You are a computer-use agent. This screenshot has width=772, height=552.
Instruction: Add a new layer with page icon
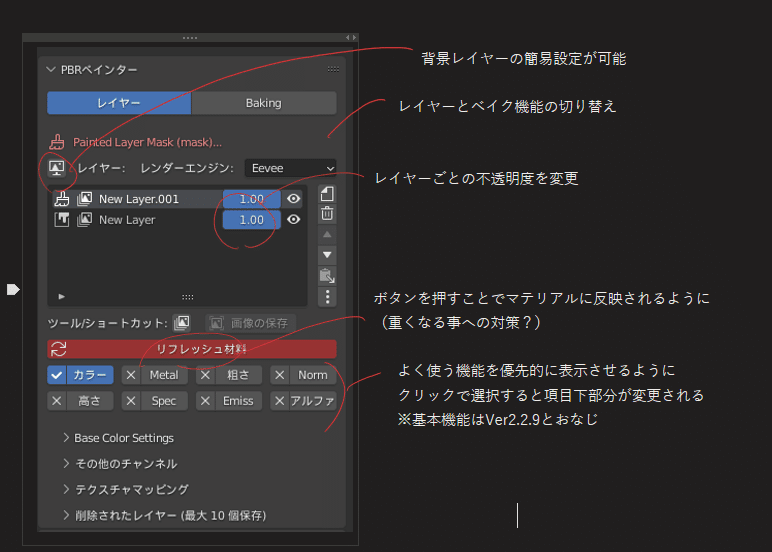(327, 194)
